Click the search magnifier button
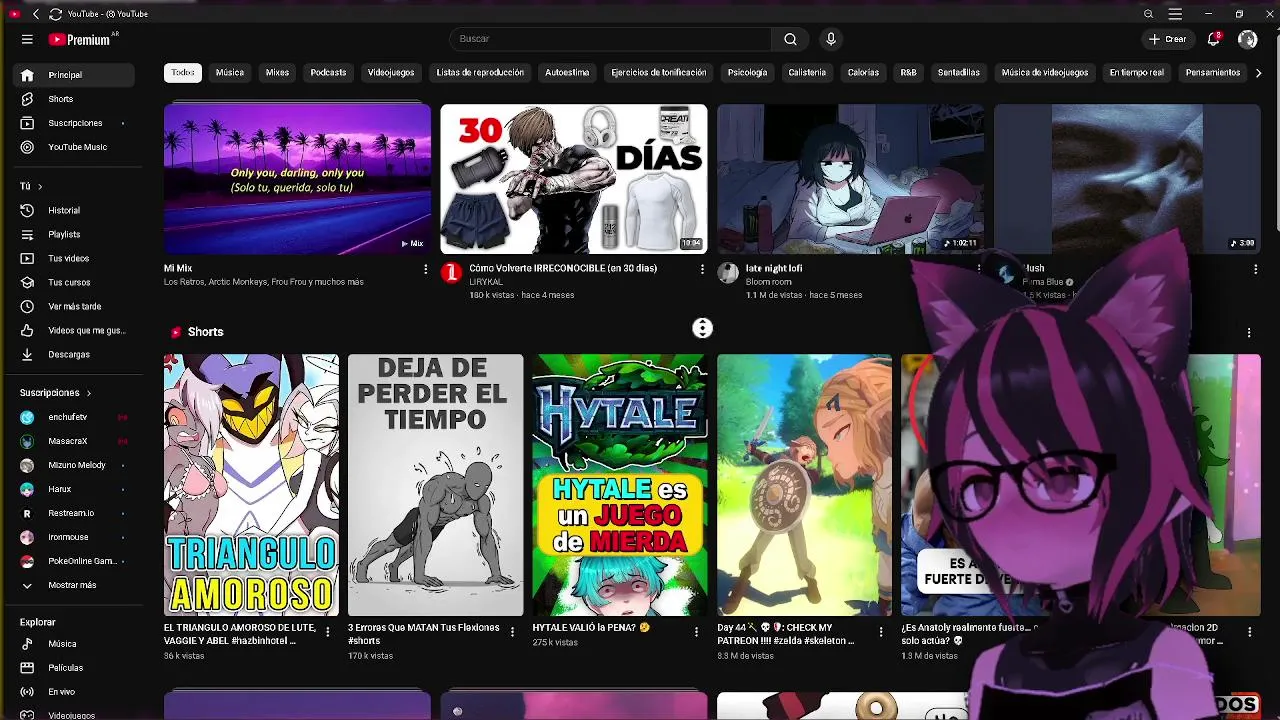 point(790,39)
